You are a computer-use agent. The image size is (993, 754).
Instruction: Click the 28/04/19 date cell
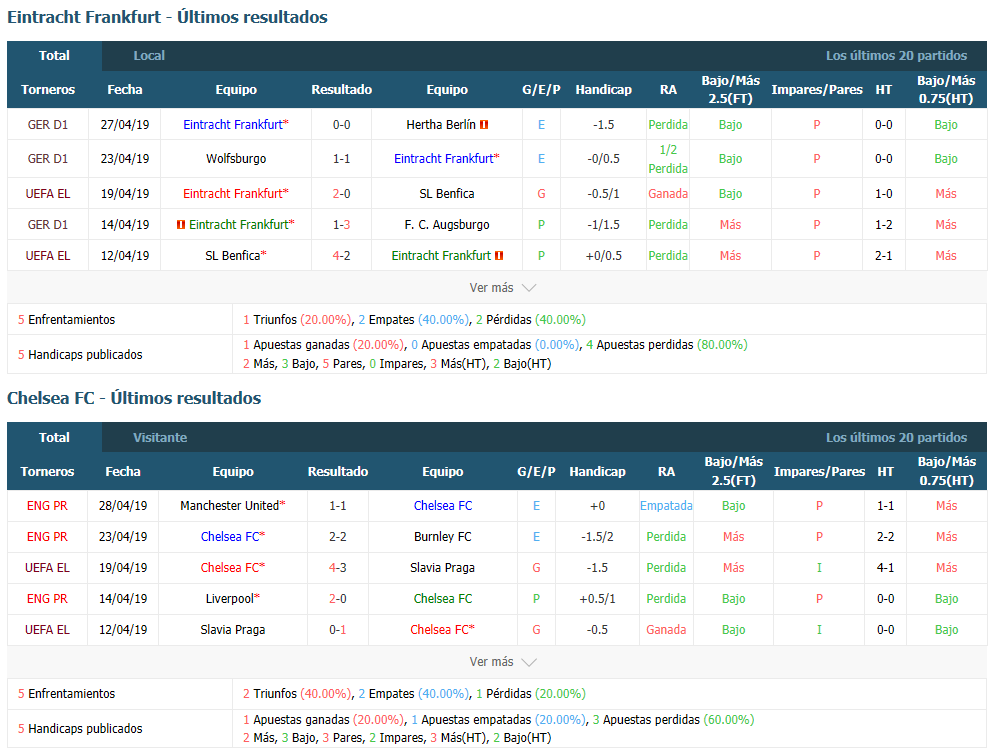(123, 506)
